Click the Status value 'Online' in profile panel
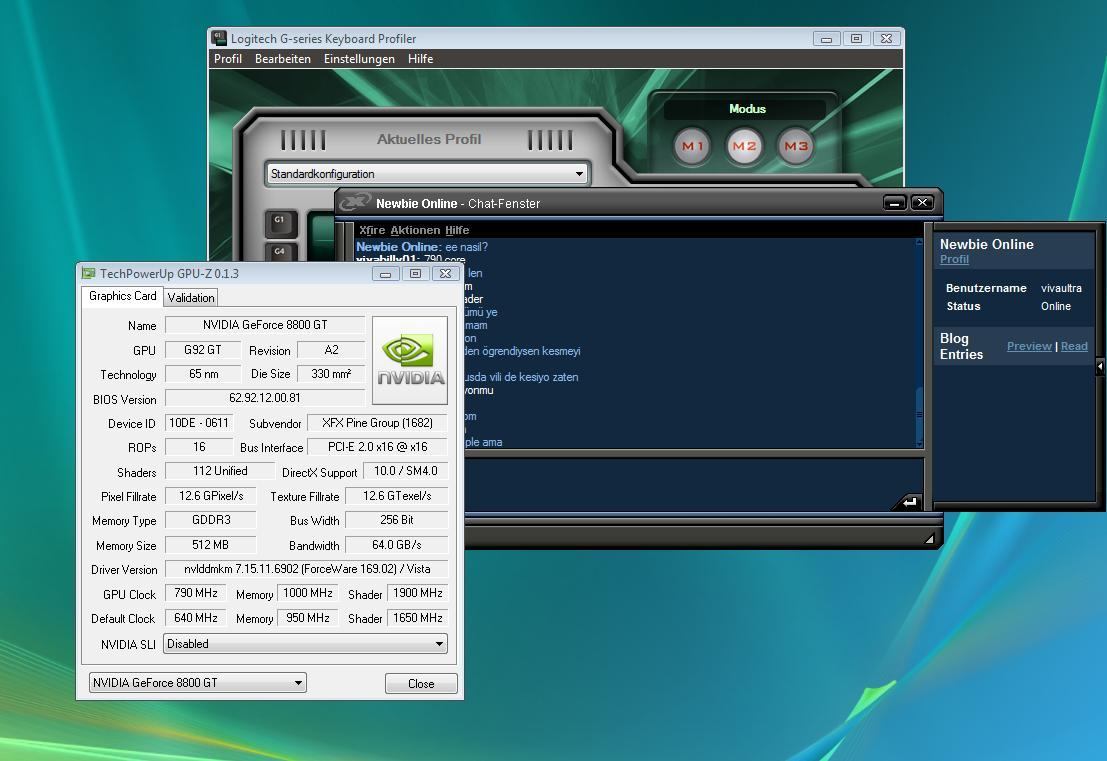 click(x=1055, y=306)
